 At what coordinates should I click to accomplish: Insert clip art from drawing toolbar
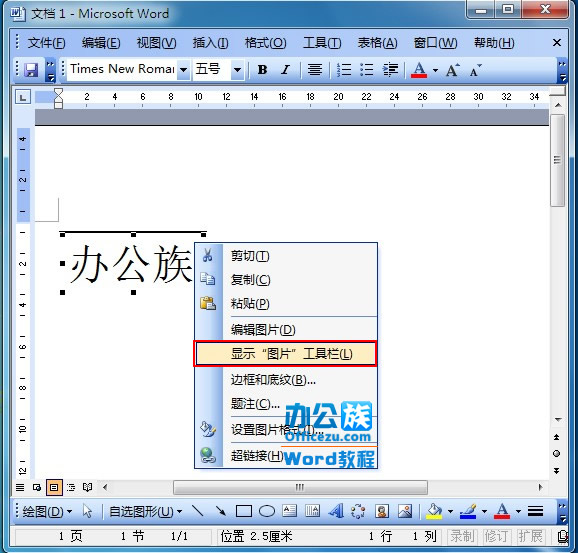[382, 511]
